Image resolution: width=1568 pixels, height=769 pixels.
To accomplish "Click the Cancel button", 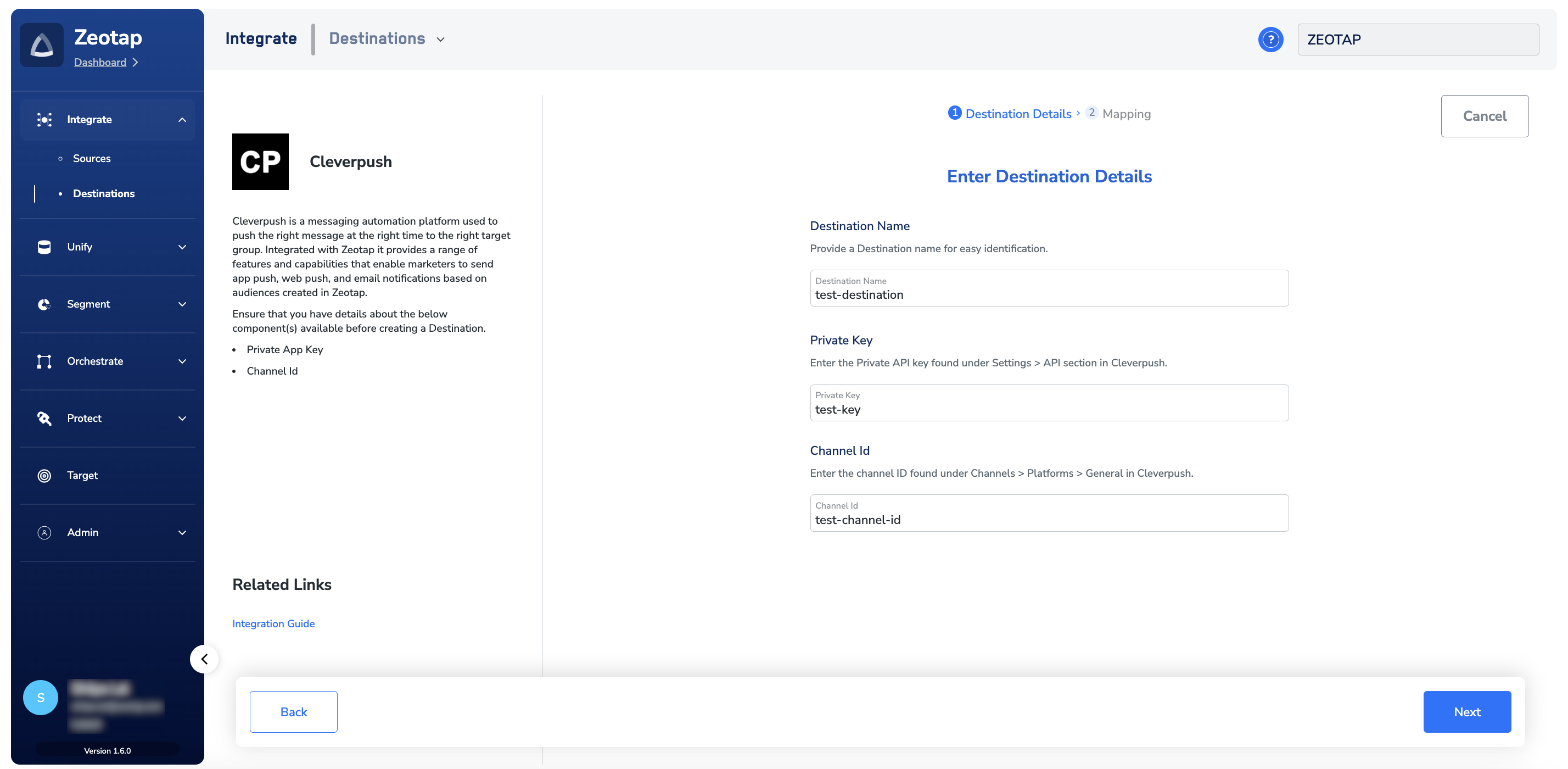I will pyautogui.click(x=1484, y=116).
